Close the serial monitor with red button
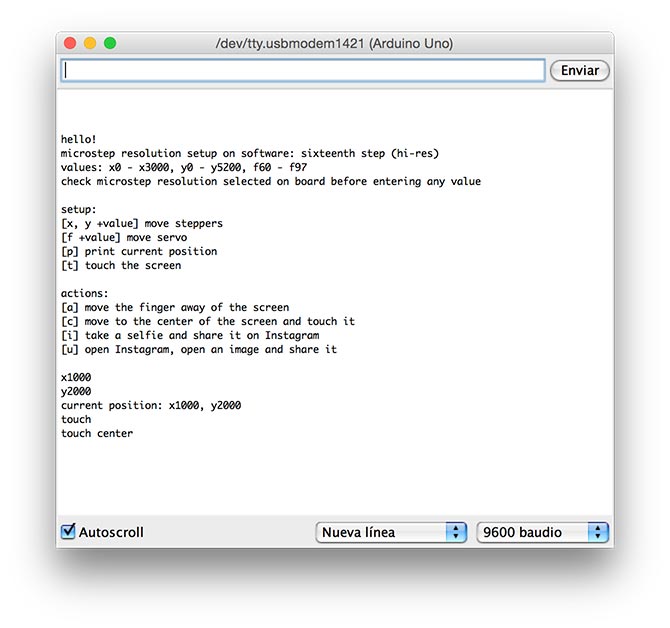 click(x=70, y=43)
